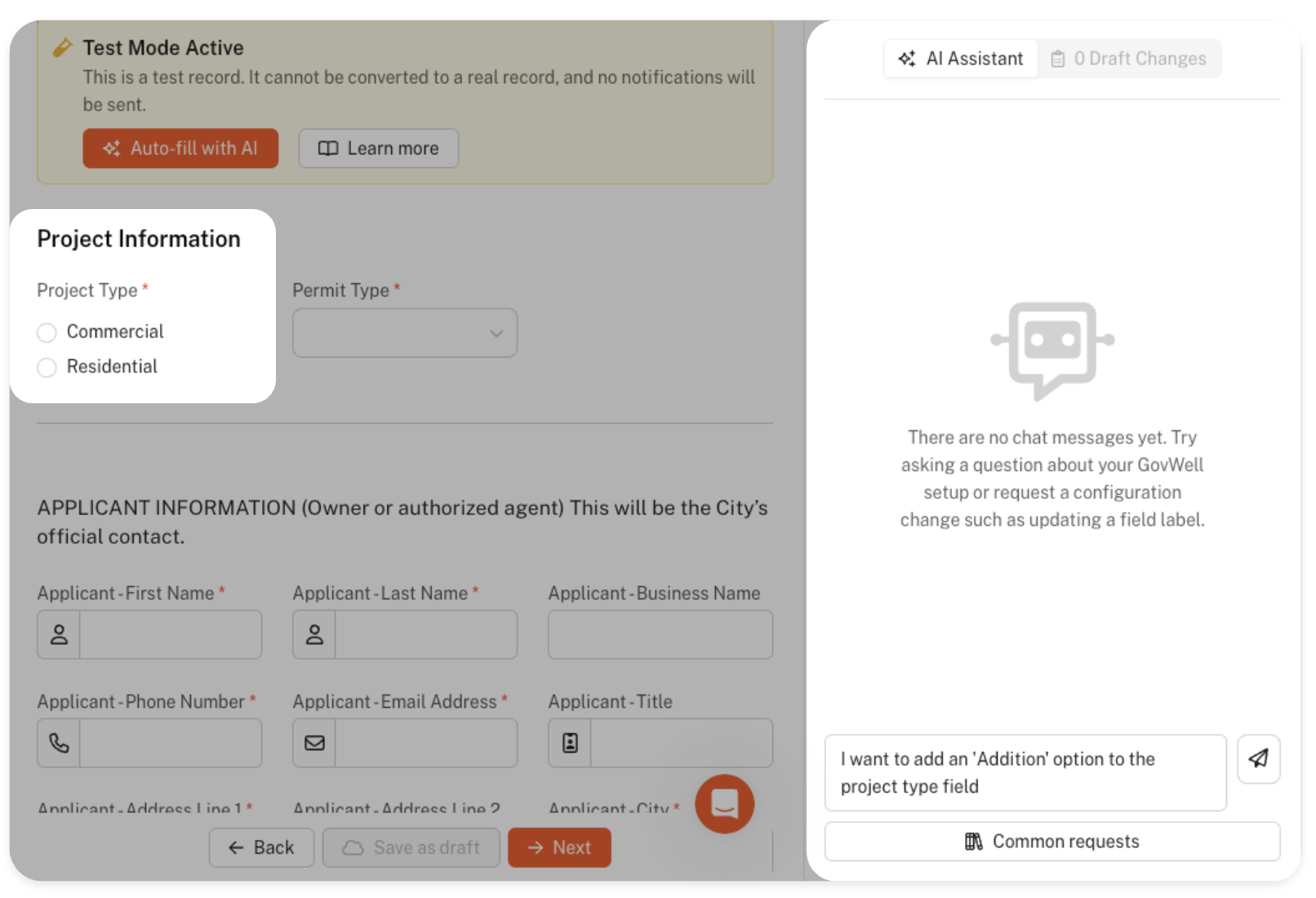1316x898 pixels.
Task: Click the Back button
Action: click(261, 847)
